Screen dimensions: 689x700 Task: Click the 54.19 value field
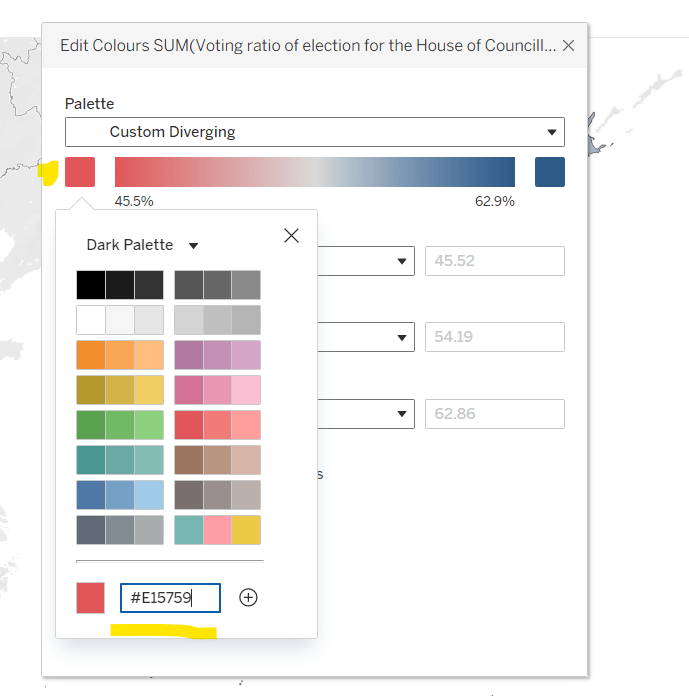(x=494, y=337)
